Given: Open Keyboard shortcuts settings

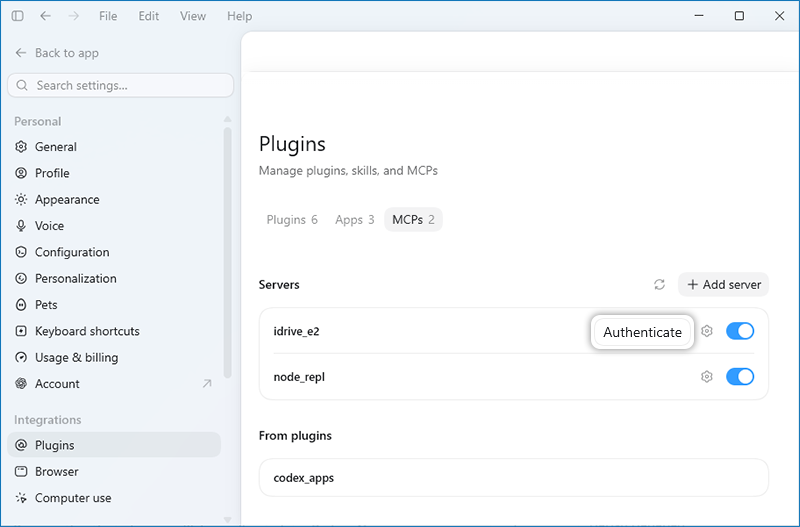Looking at the screenshot, I should tap(114, 331).
